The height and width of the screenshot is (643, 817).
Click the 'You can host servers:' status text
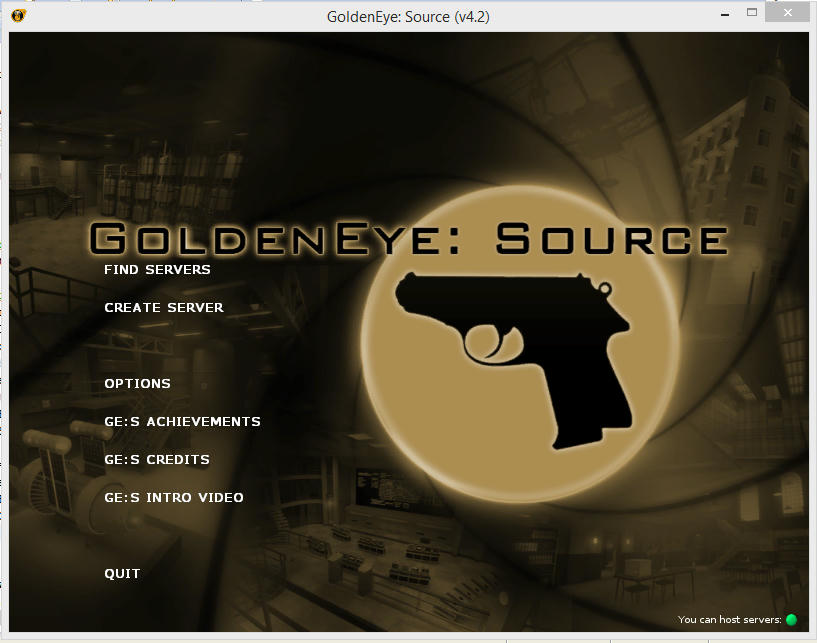pos(729,620)
